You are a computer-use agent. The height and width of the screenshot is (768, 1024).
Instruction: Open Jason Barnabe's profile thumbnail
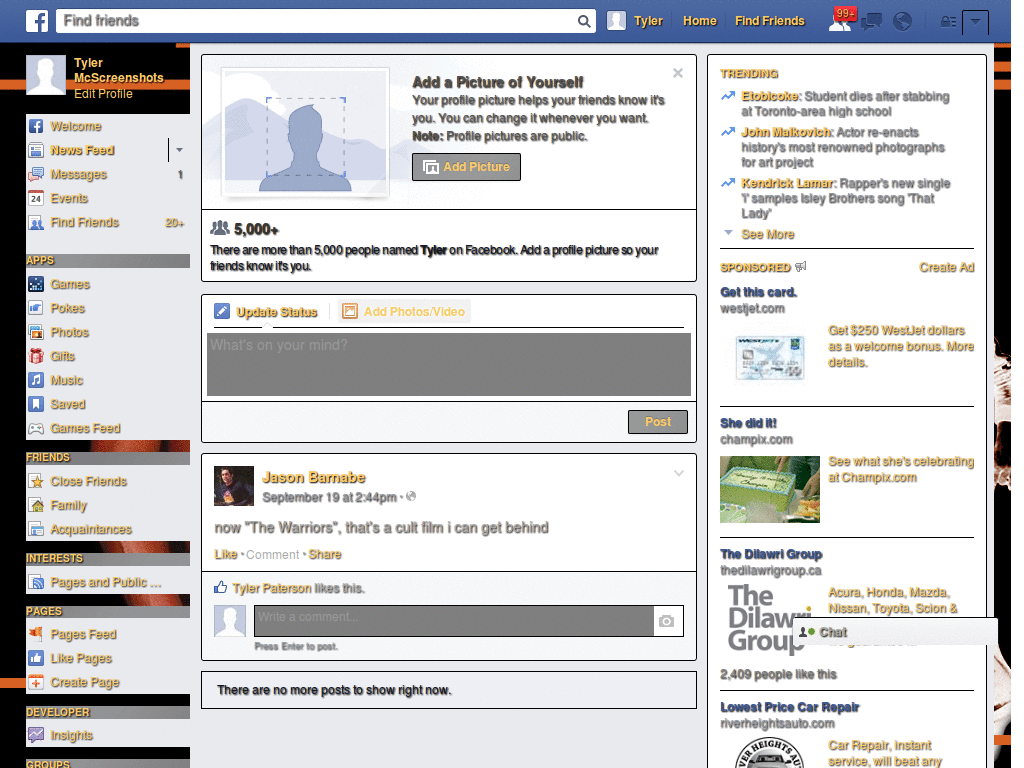[x=234, y=486]
